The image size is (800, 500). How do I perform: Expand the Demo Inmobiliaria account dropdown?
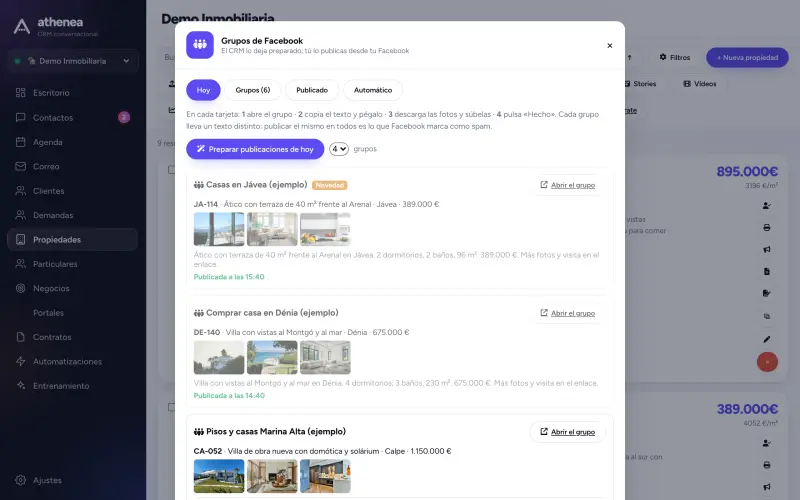pyautogui.click(x=73, y=61)
